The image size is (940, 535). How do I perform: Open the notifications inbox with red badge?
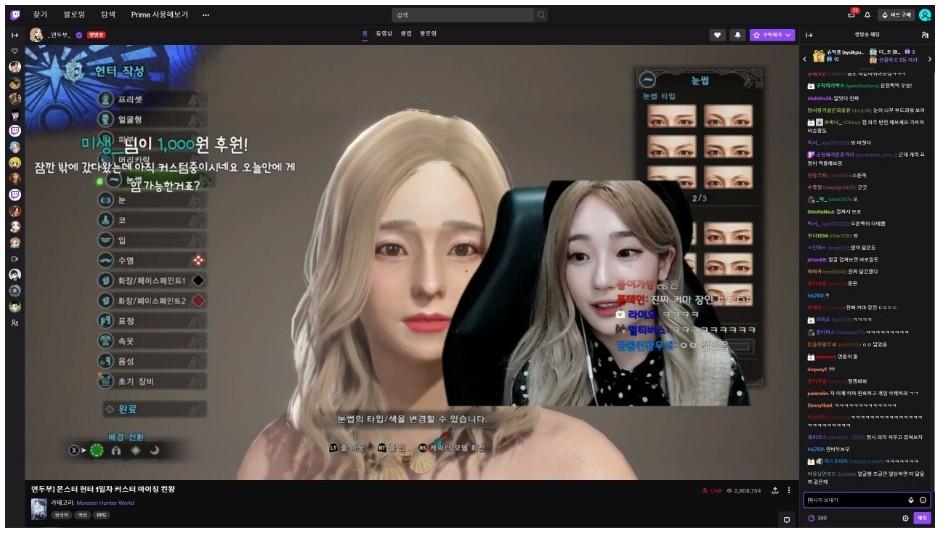pyautogui.click(x=852, y=15)
